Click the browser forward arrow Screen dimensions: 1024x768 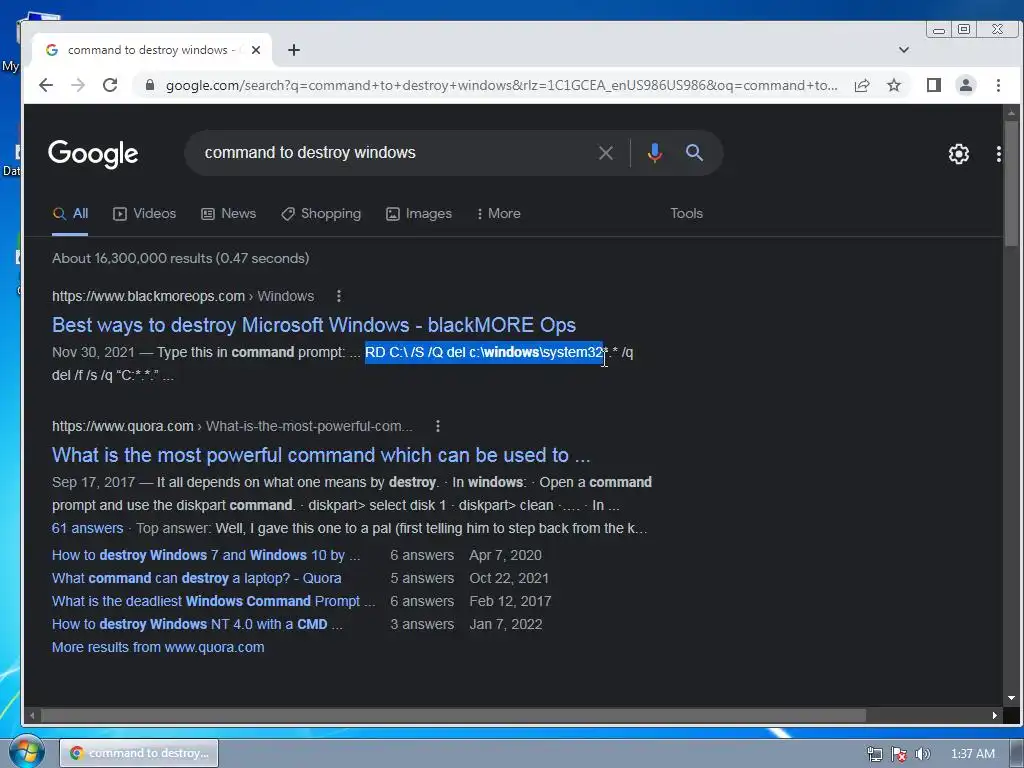78,85
